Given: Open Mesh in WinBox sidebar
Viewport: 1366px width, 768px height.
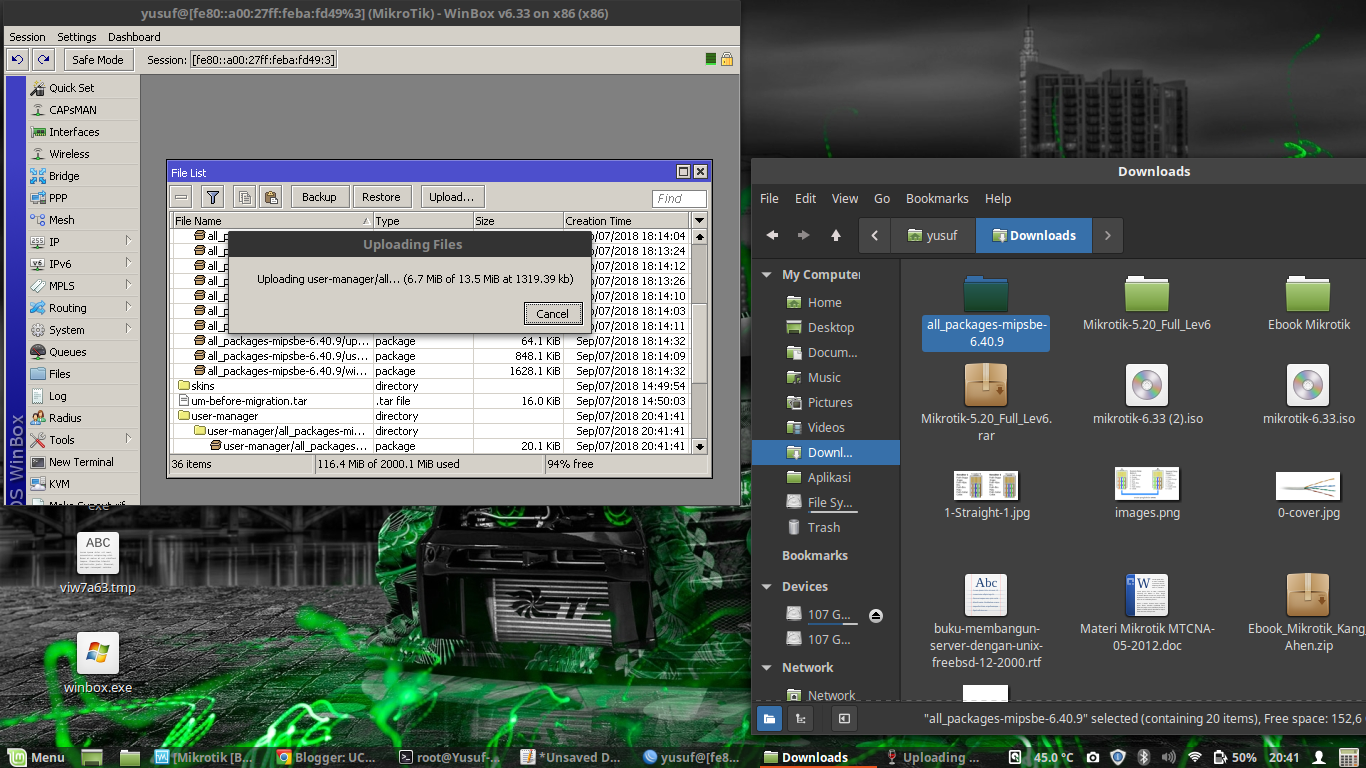Looking at the screenshot, I should (x=62, y=220).
